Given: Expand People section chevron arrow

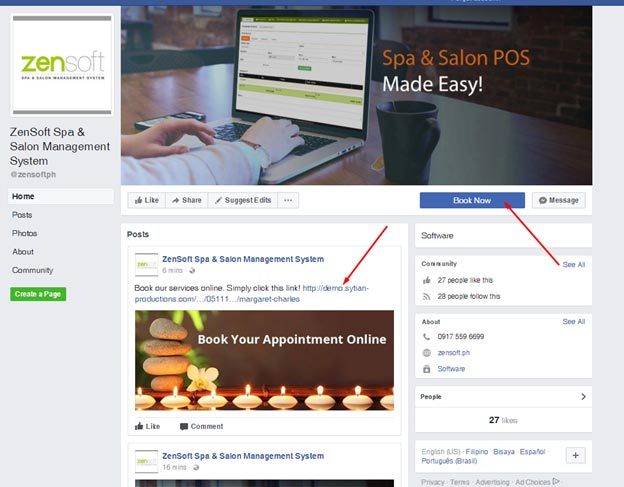Looking at the screenshot, I should click(583, 397).
